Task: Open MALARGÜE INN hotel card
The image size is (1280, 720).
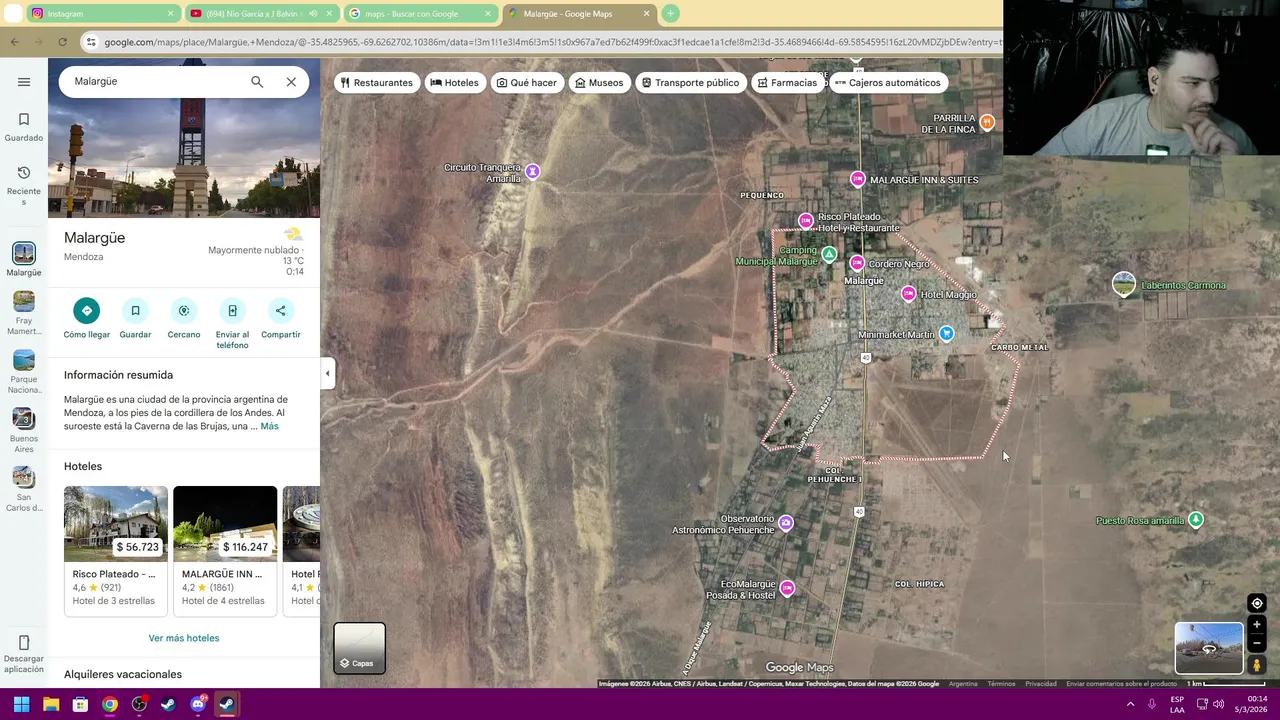Action: [225, 551]
